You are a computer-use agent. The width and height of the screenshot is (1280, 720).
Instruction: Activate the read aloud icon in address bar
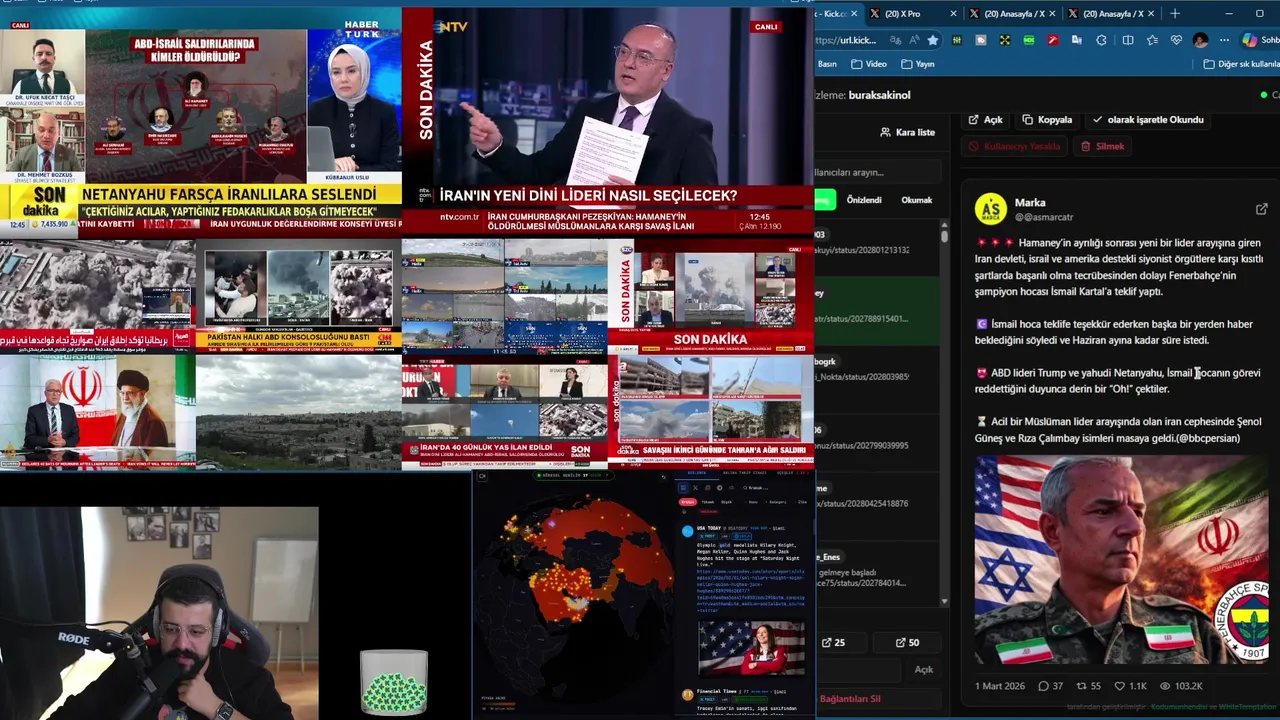pos(914,40)
